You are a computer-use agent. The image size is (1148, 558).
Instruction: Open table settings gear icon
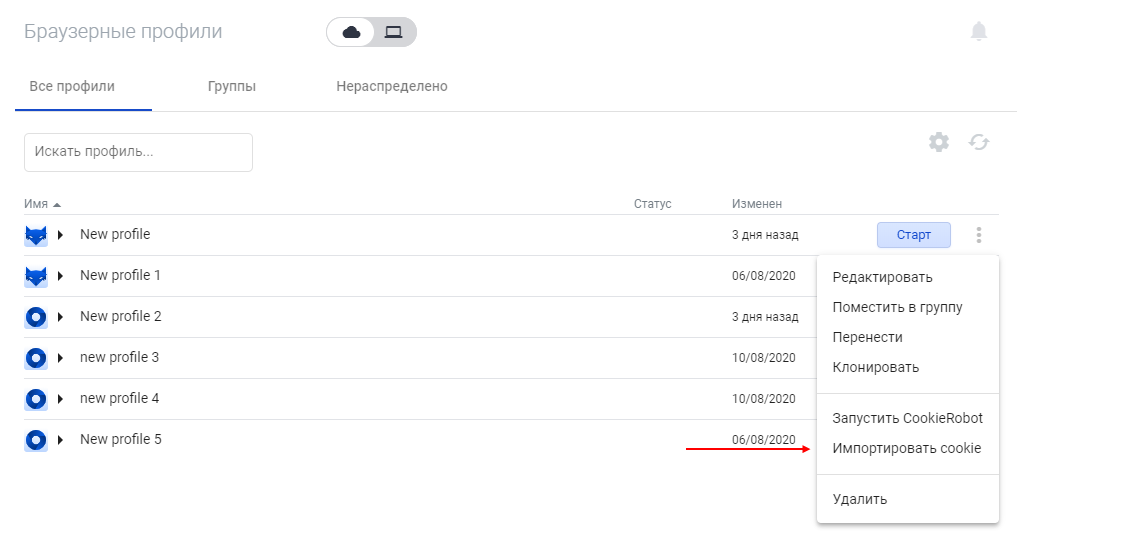point(939,142)
